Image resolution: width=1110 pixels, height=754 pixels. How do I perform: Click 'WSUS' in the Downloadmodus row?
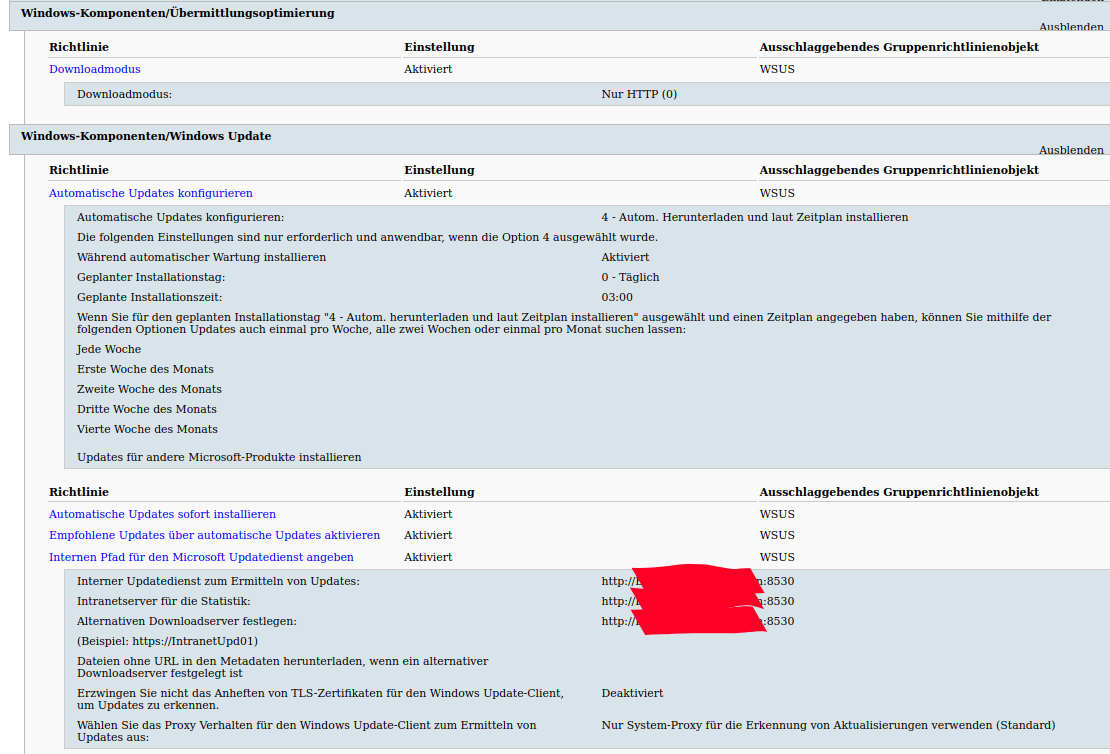tap(777, 69)
